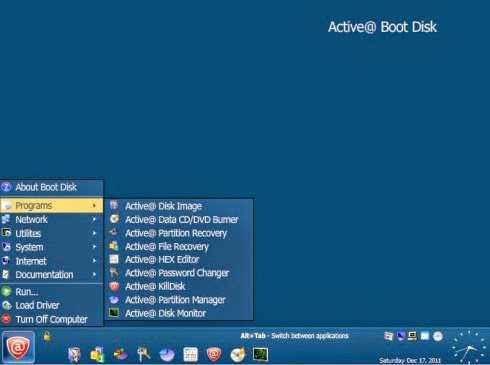Image resolution: width=490 pixels, height=365 pixels.
Task: Click the network monitor tray icon
Action: pyautogui.click(x=401, y=336)
